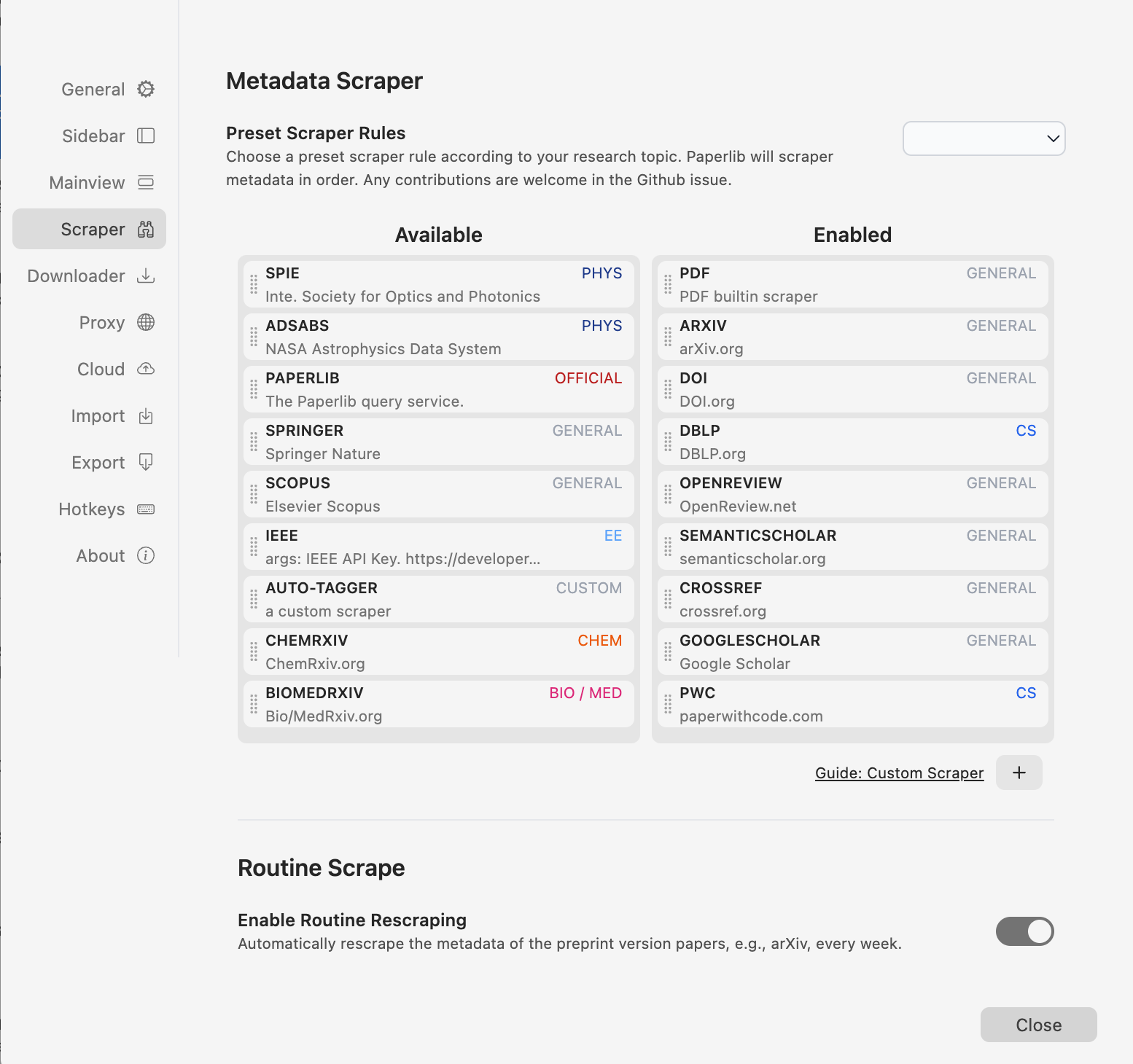Click the plus button to add custom scraper
The height and width of the screenshot is (1064, 1133).
[x=1019, y=772]
